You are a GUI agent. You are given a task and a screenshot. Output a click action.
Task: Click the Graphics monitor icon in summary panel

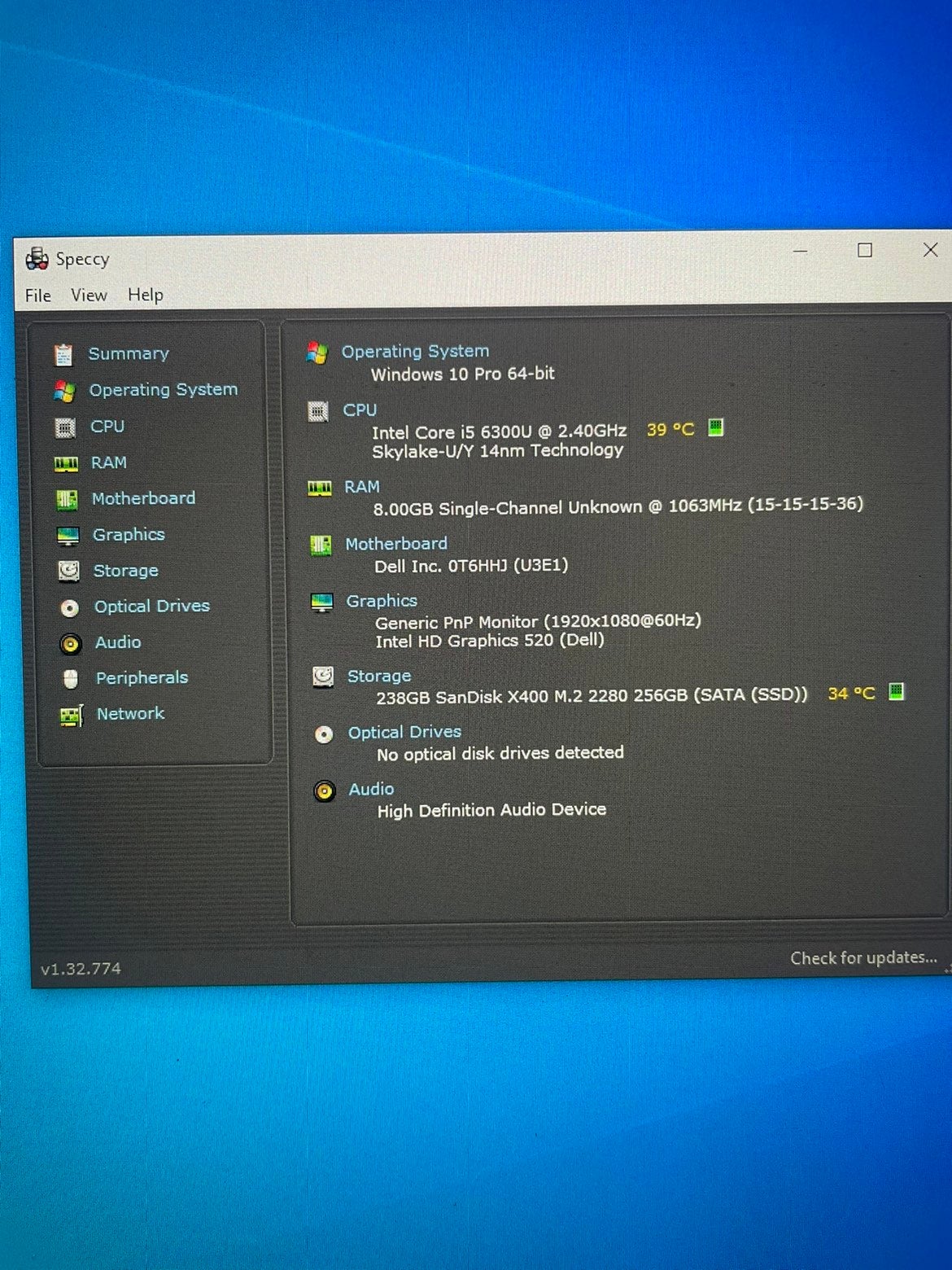pos(322,602)
